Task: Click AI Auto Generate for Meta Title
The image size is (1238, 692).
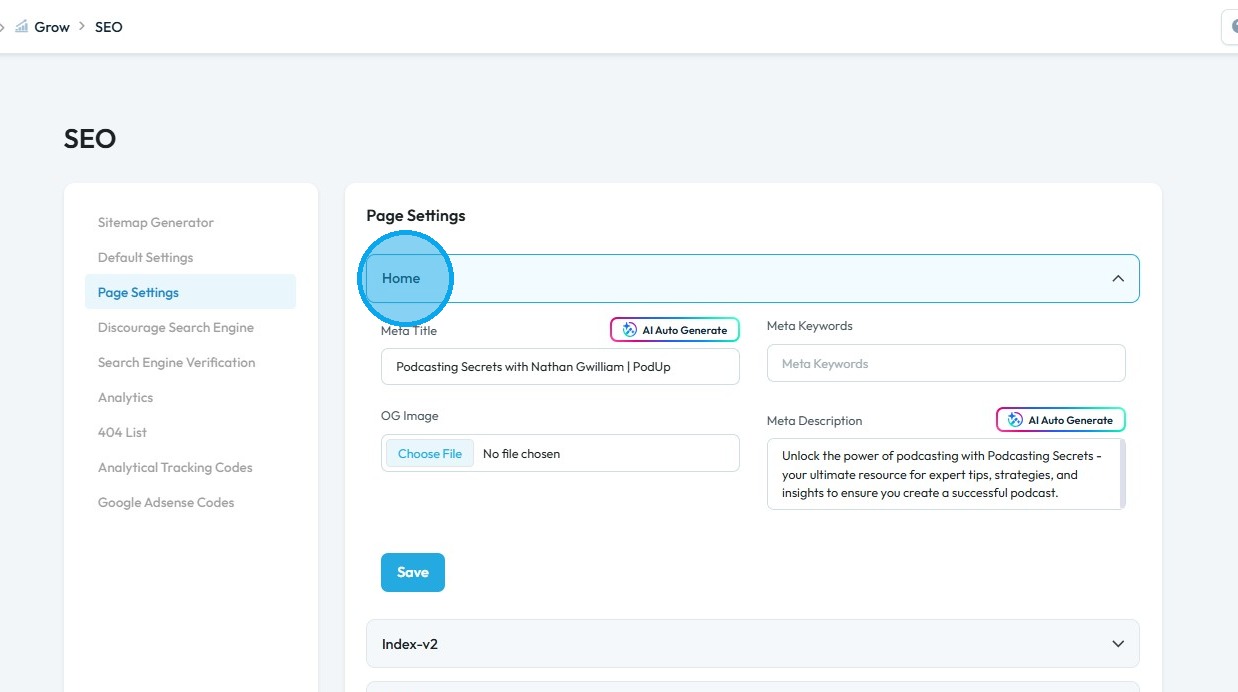Action: (675, 330)
